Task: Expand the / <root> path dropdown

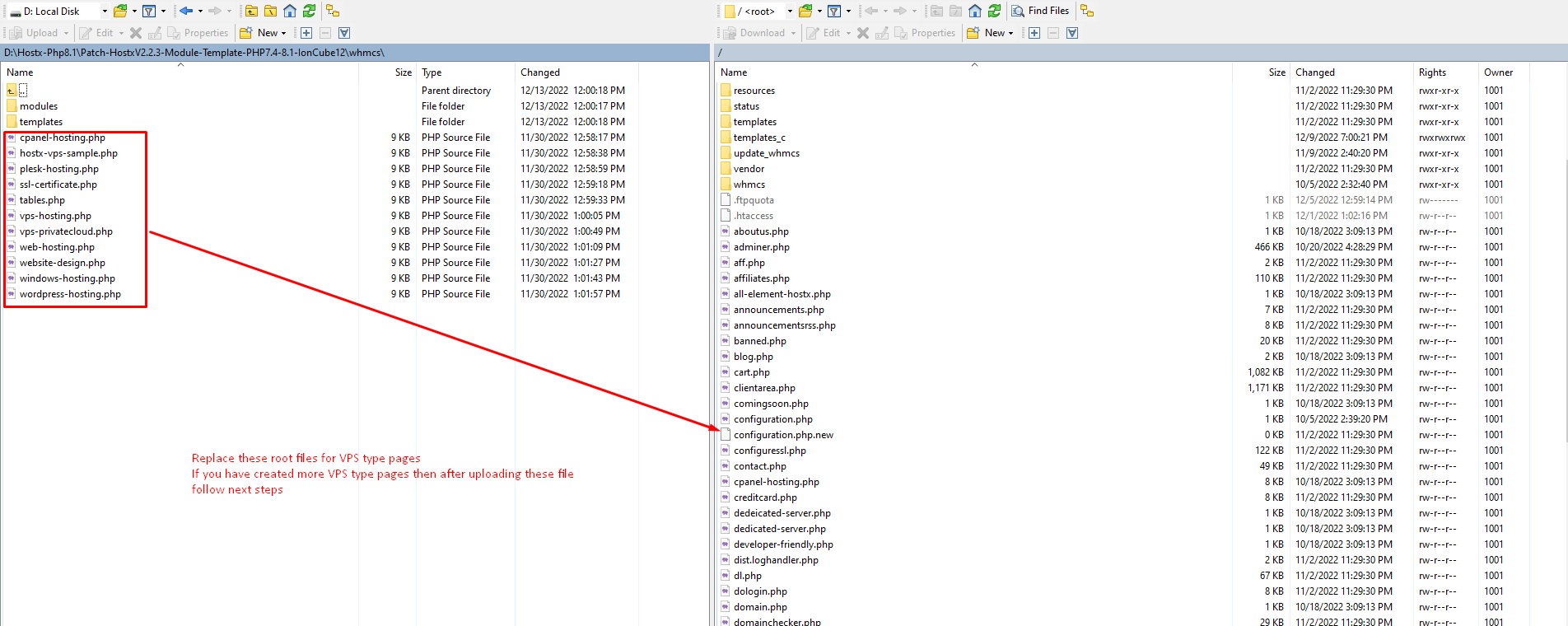Action: pos(790,11)
